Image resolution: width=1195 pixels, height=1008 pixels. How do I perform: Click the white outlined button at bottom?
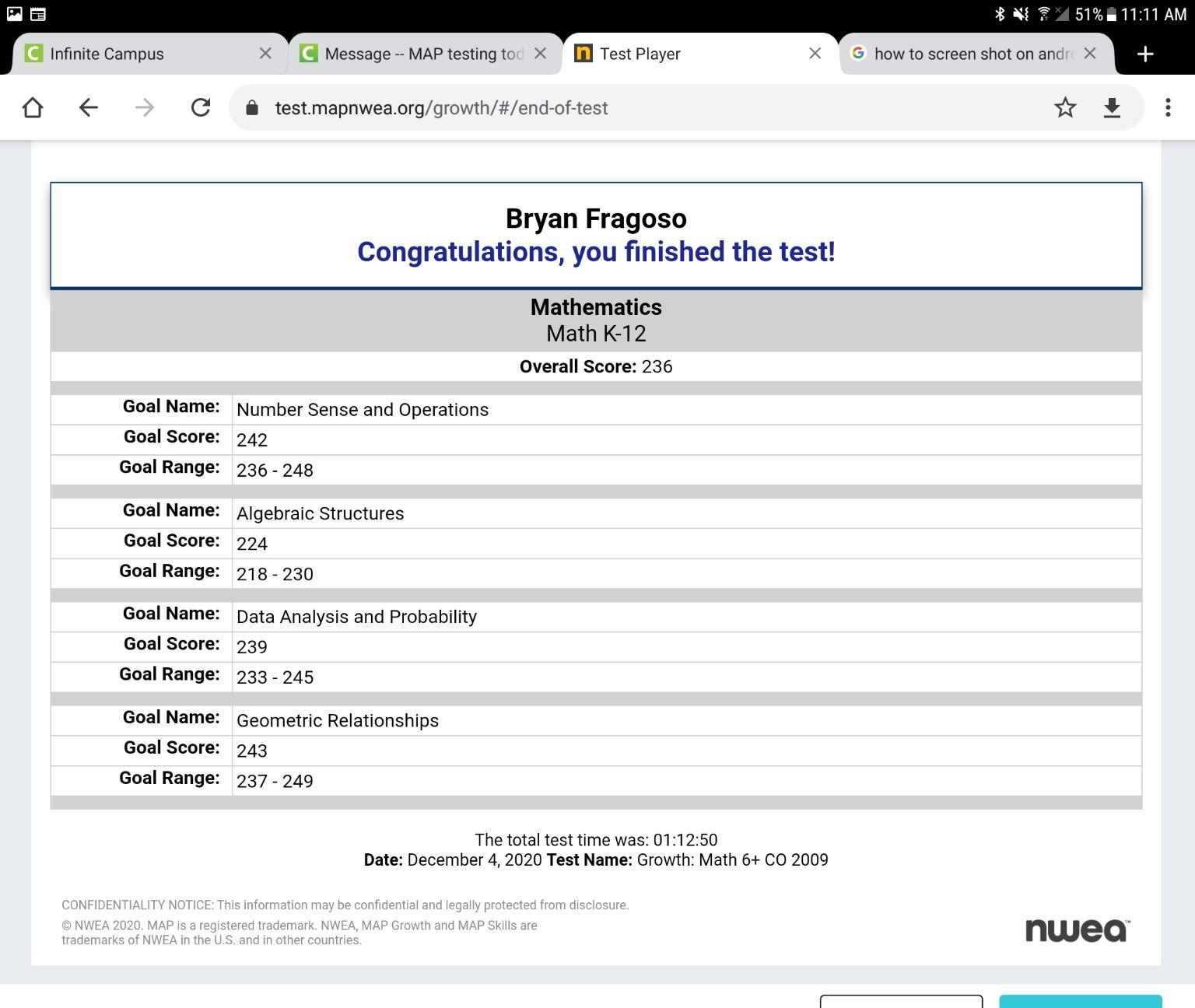click(x=901, y=1001)
